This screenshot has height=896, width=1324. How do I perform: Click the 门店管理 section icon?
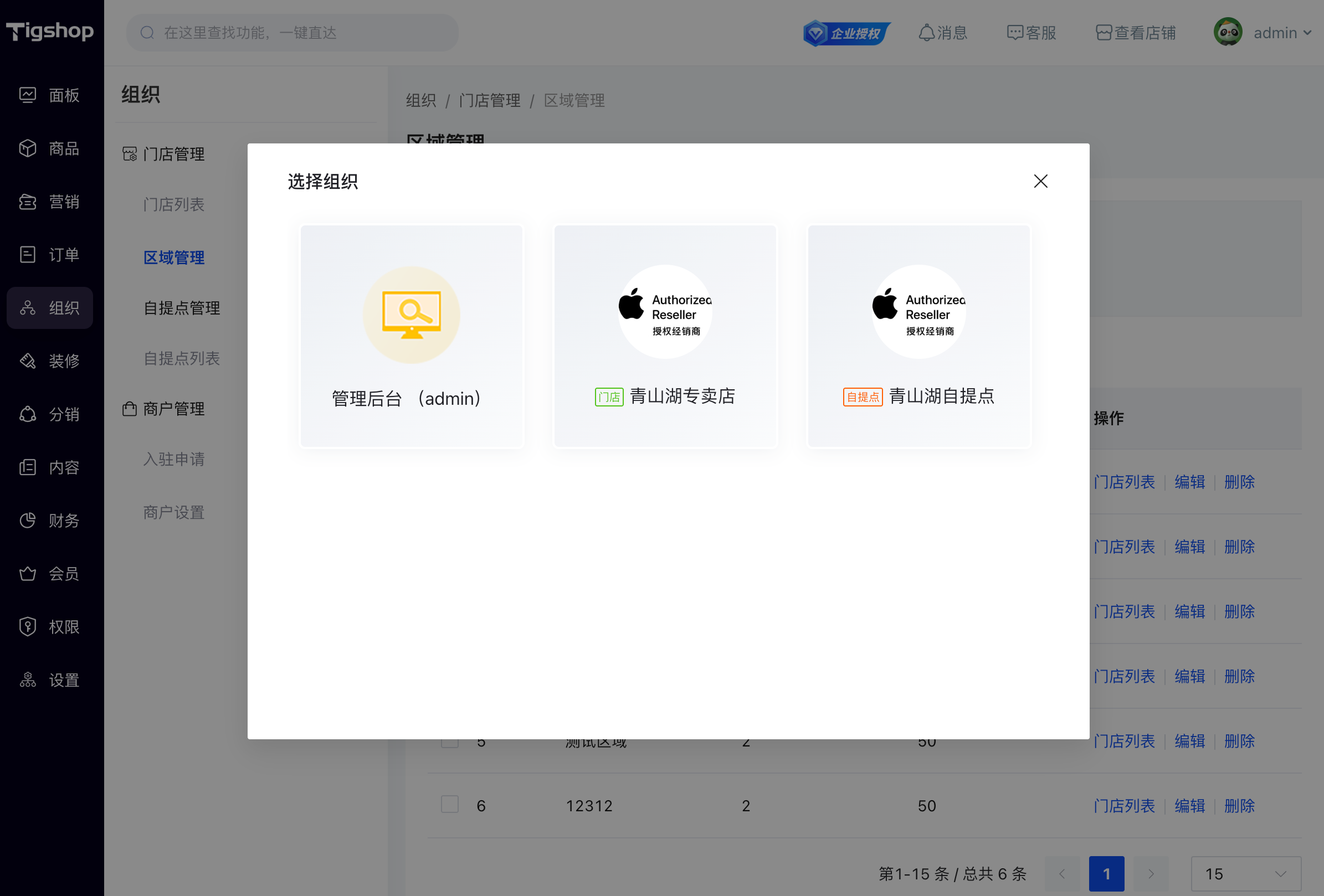[x=129, y=154]
